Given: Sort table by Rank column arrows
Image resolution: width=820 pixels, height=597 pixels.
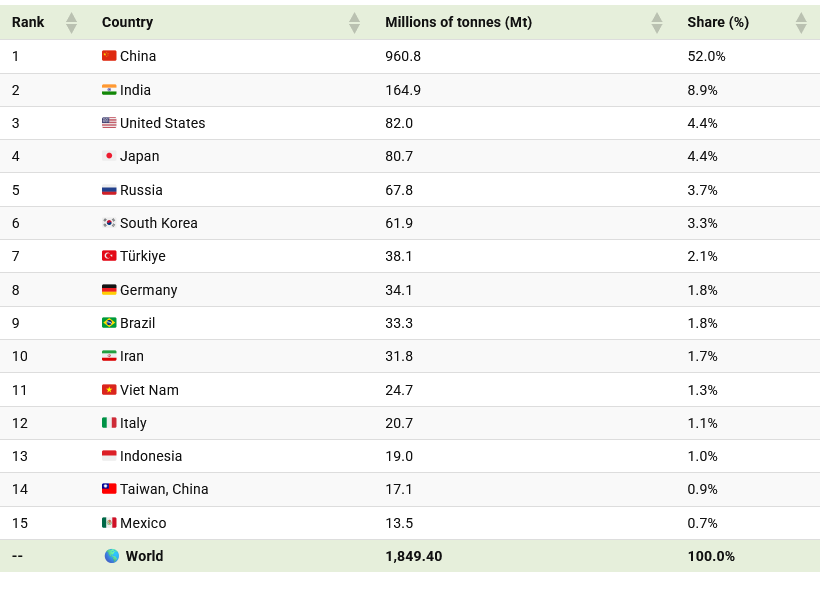Looking at the screenshot, I should coord(72,23).
